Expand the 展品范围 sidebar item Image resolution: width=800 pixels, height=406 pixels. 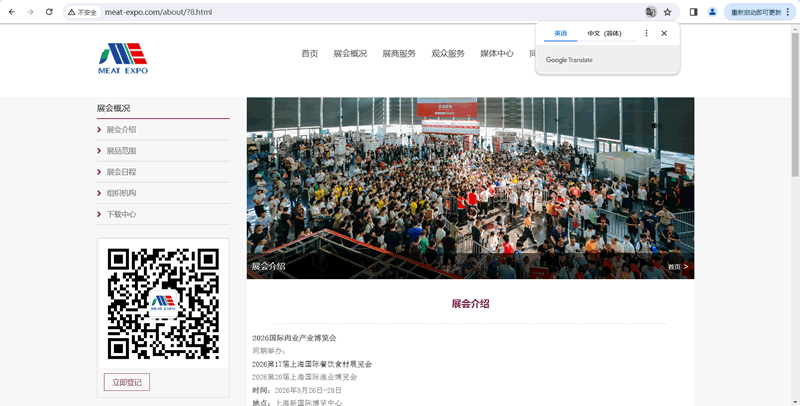point(121,151)
